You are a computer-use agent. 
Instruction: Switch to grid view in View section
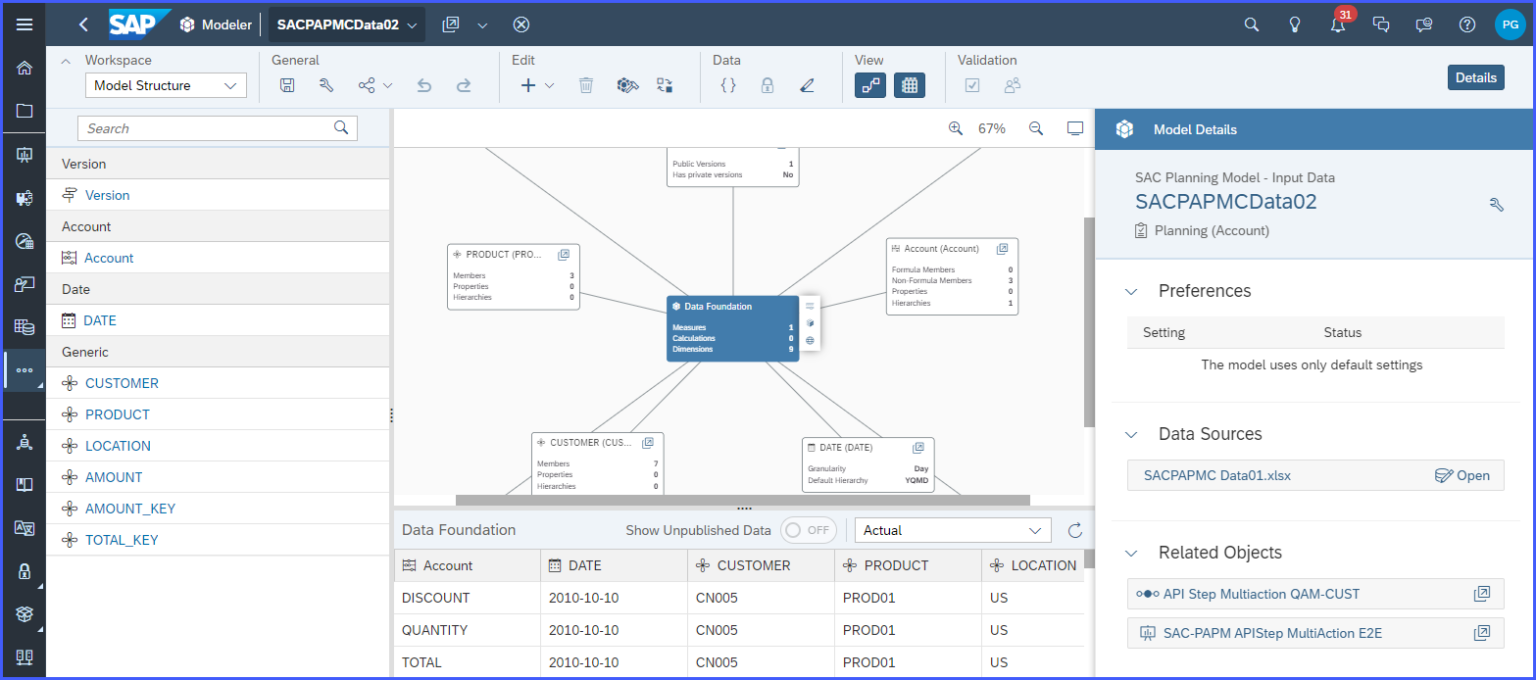click(909, 85)
